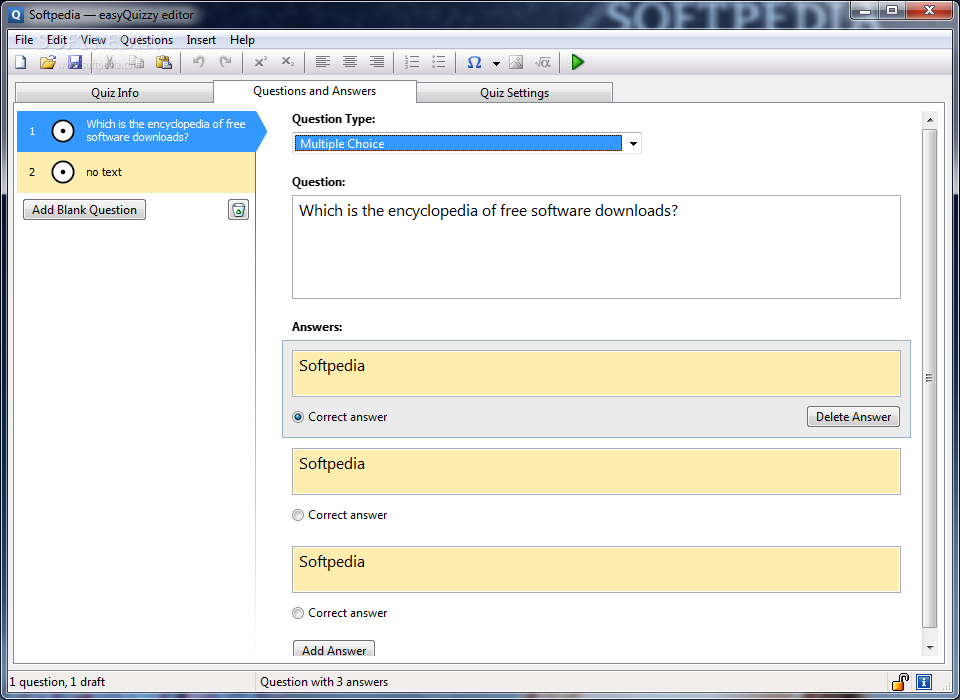
Task: Click 'Question with 3 answers' status text
Action: pos(324,682)
